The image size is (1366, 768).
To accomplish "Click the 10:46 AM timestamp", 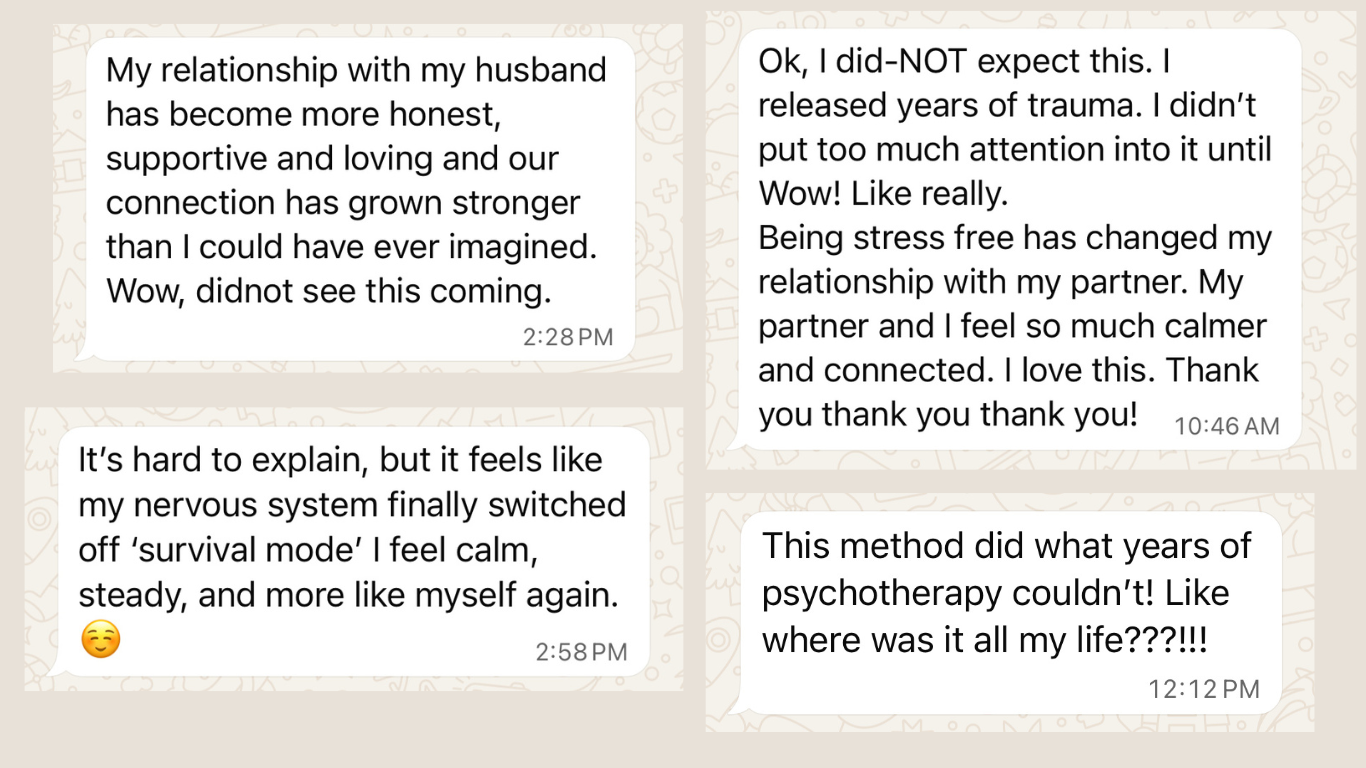I will coord(1226,426).
